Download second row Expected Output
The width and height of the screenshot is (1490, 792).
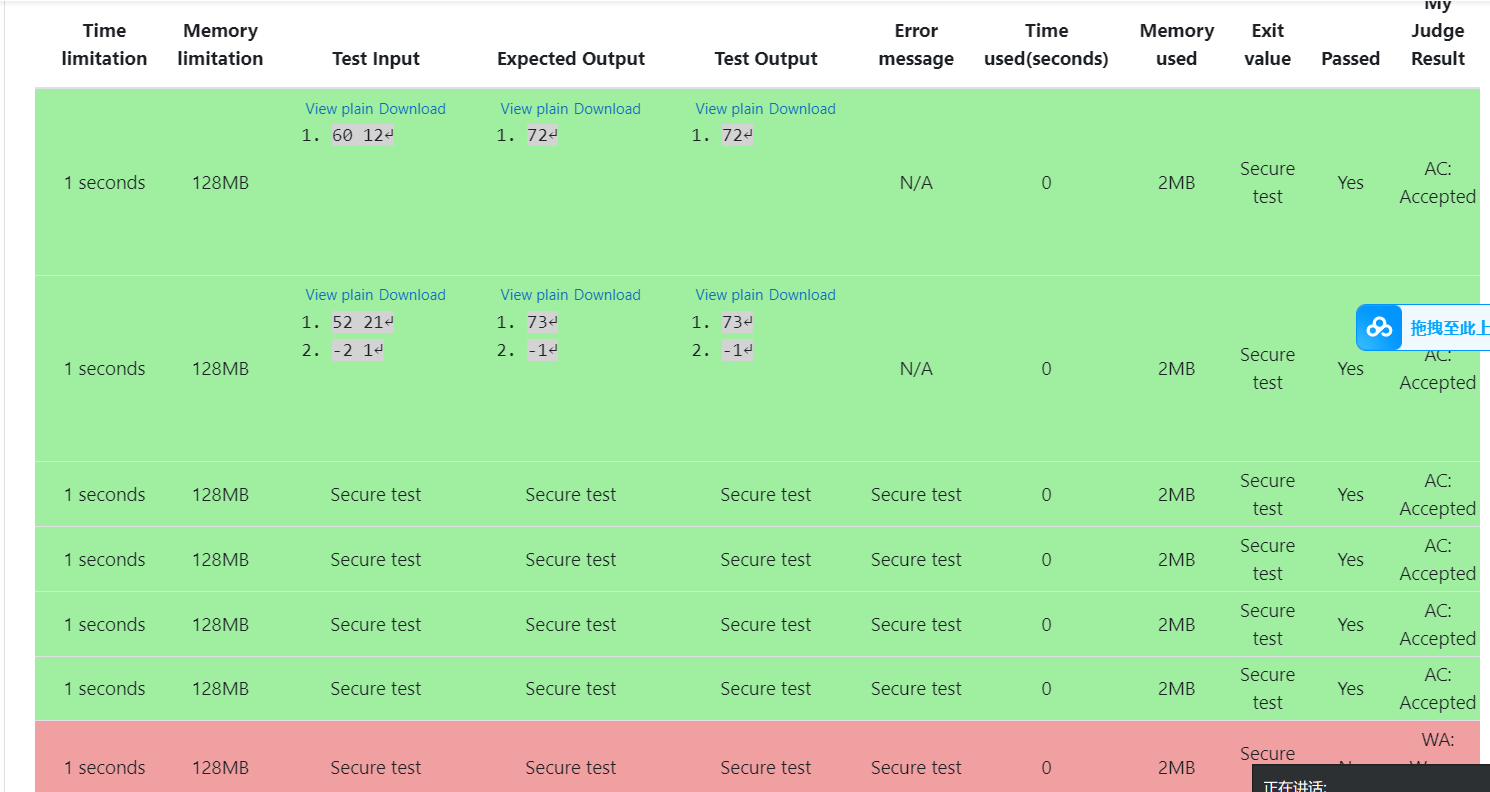click(x=607, y=295)
